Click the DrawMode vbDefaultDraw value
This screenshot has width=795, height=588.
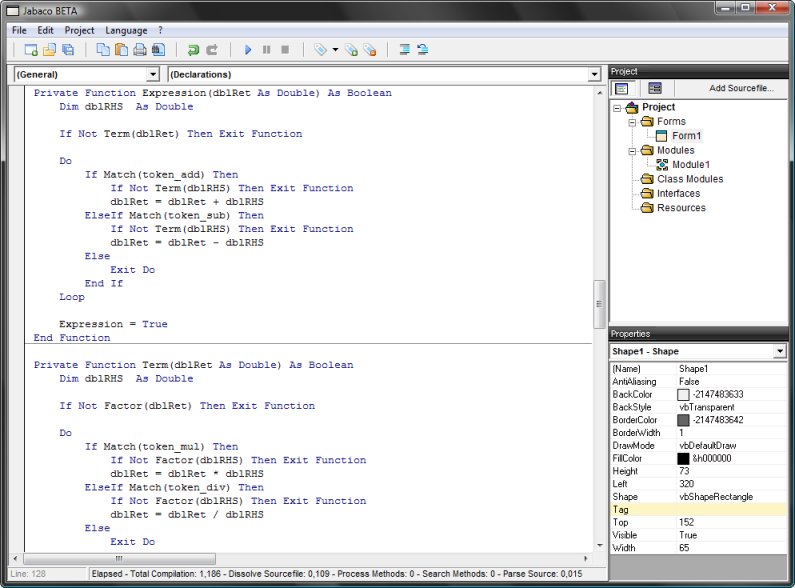point(707,446)
